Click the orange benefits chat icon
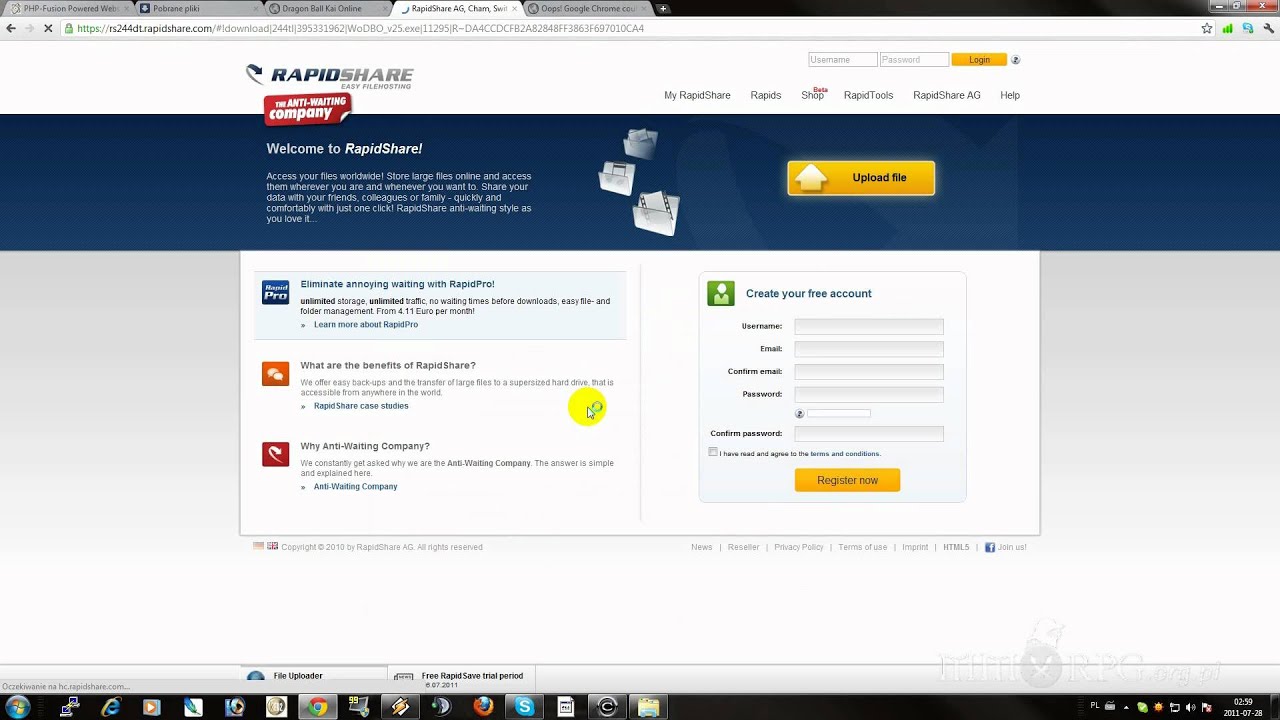Image resolution: width=1280 pixels, height=720 pixels. pos(275,374)
